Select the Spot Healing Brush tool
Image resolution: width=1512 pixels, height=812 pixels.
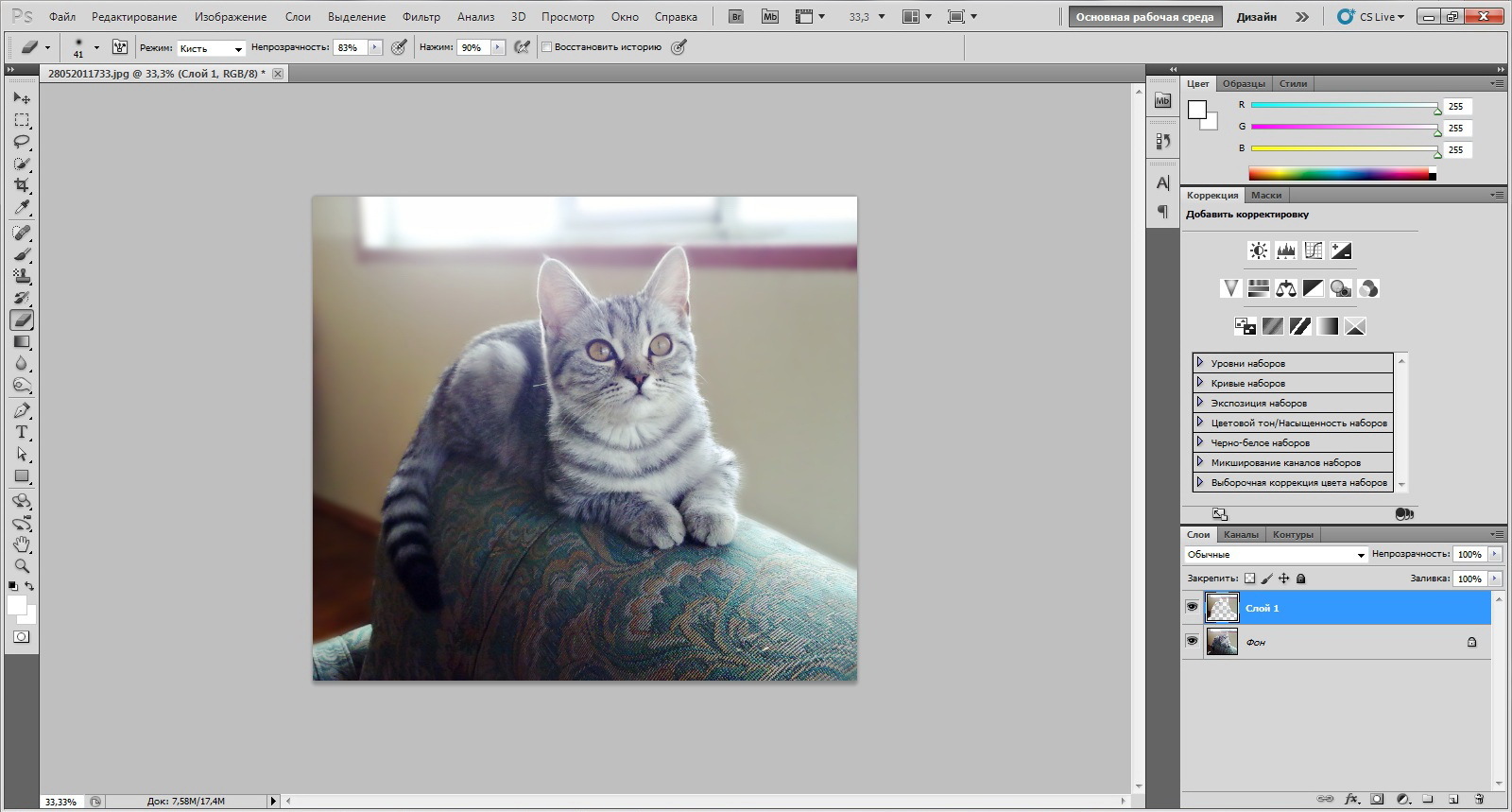22,233
